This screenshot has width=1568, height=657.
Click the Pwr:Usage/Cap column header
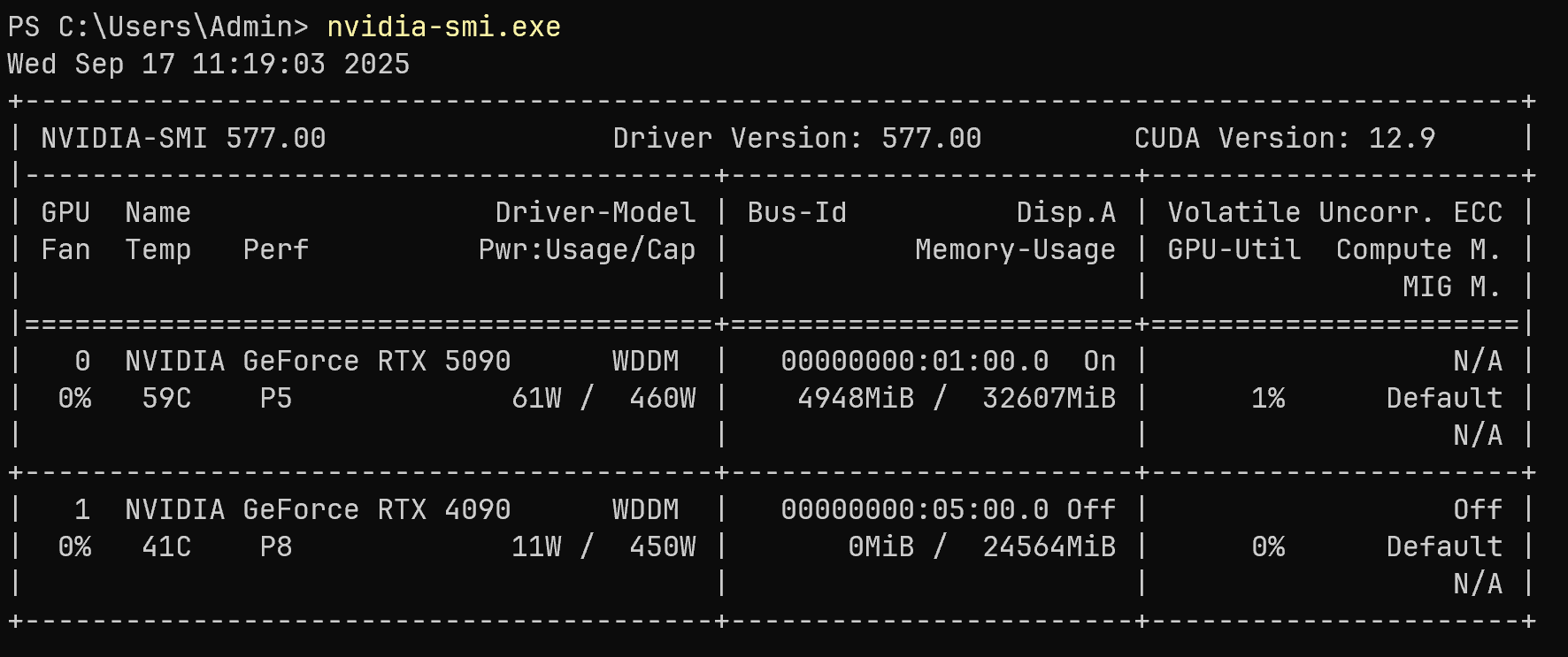(x=587, y=249)
